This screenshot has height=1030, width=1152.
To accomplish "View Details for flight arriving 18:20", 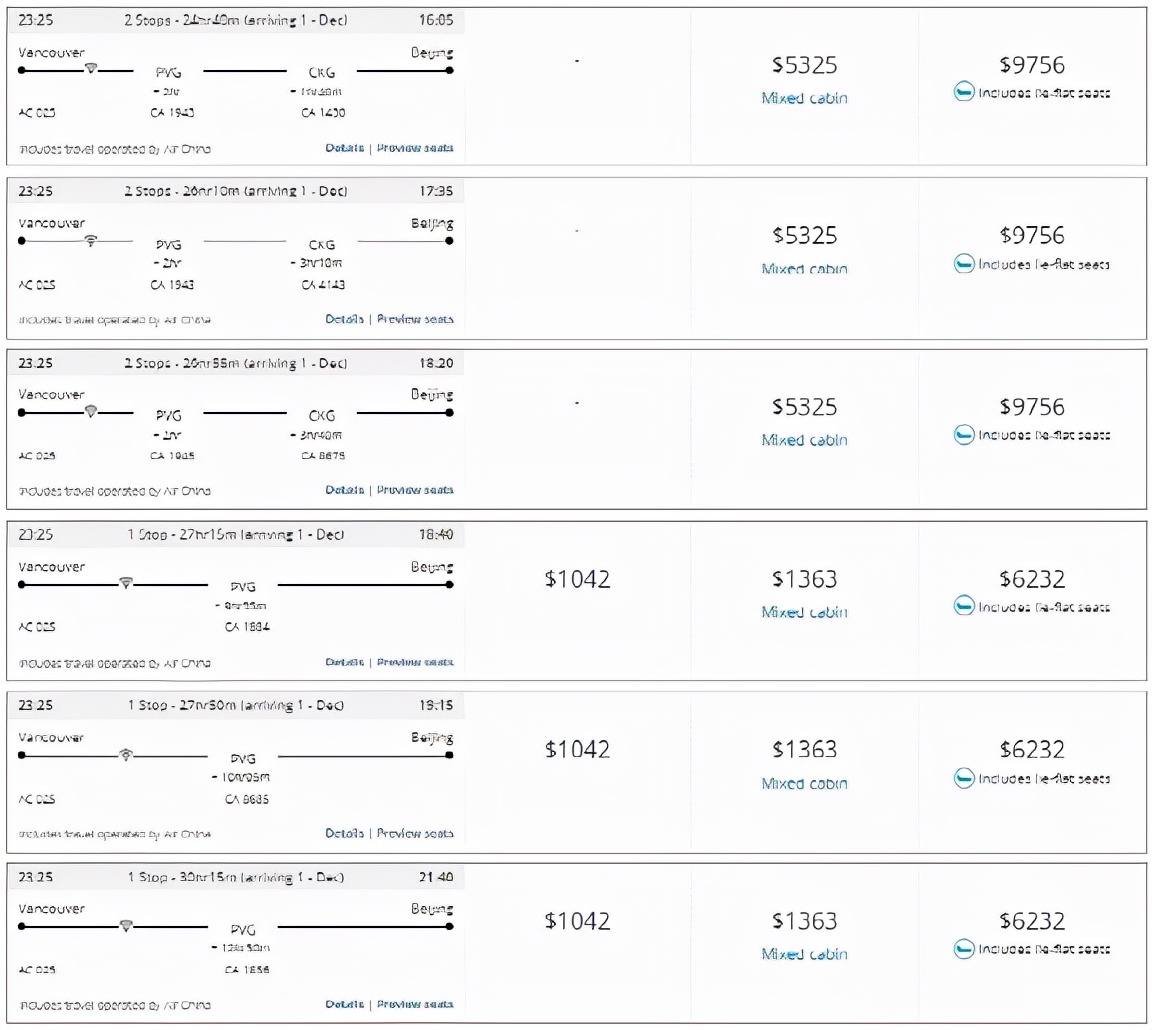I will point(344,490).
